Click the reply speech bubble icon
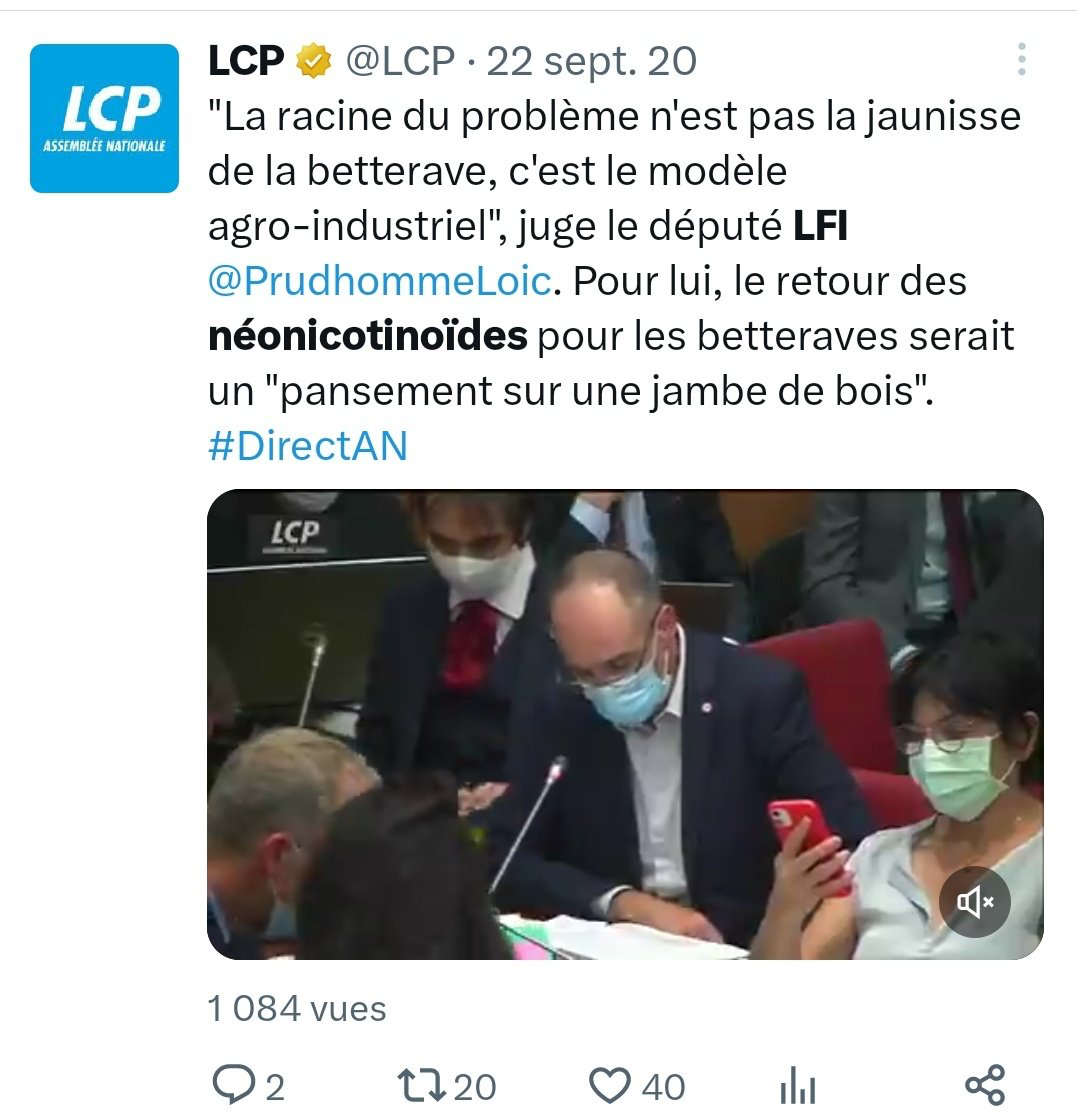Viewport: 1077px width, 1113px height. (234, 1085)
